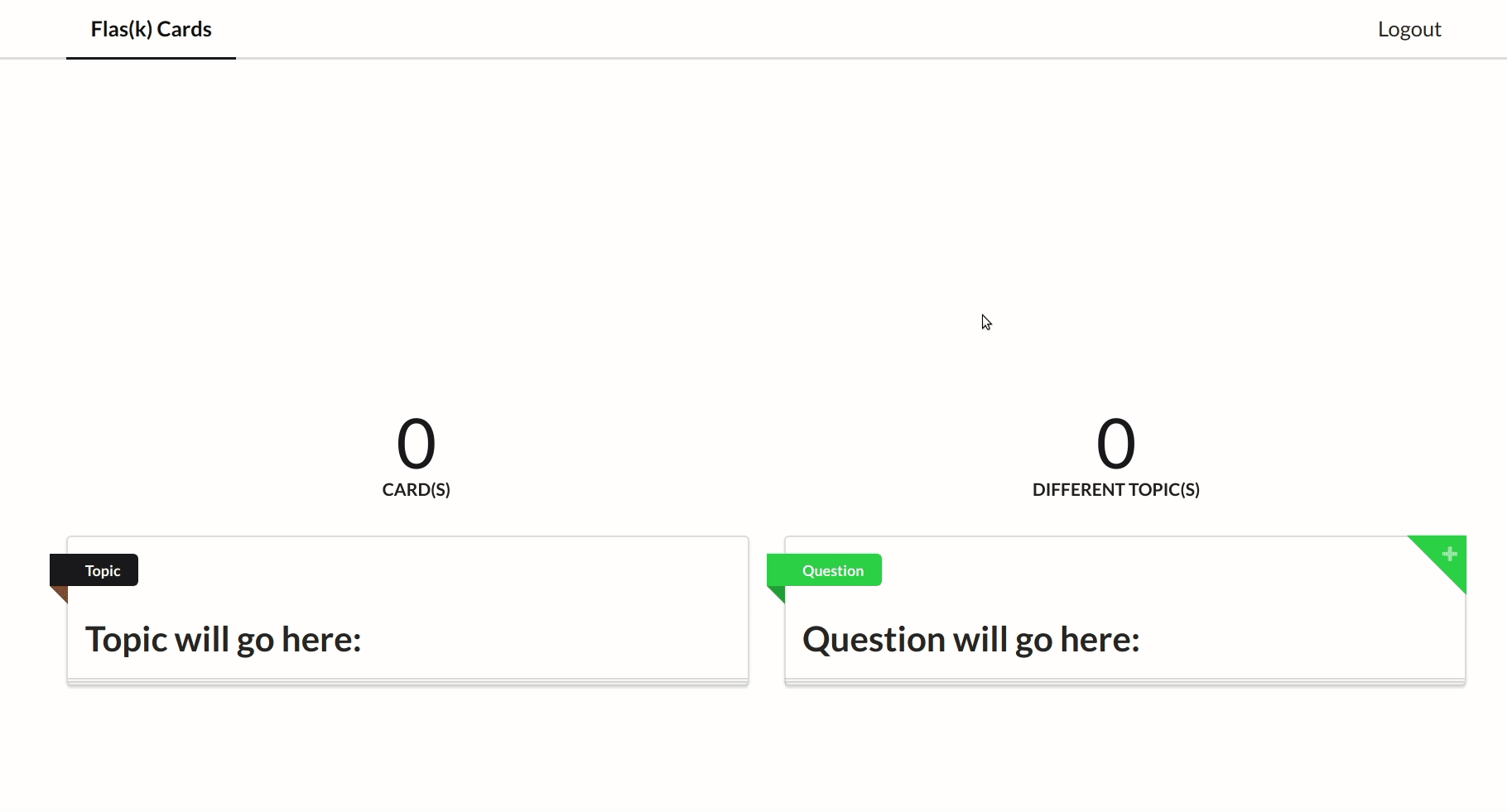Image resolution: width=1507 pixels, height=812 pixels.
Task: Click the stacked bottom edge of Topic card
Action: (x=407, y=682)
